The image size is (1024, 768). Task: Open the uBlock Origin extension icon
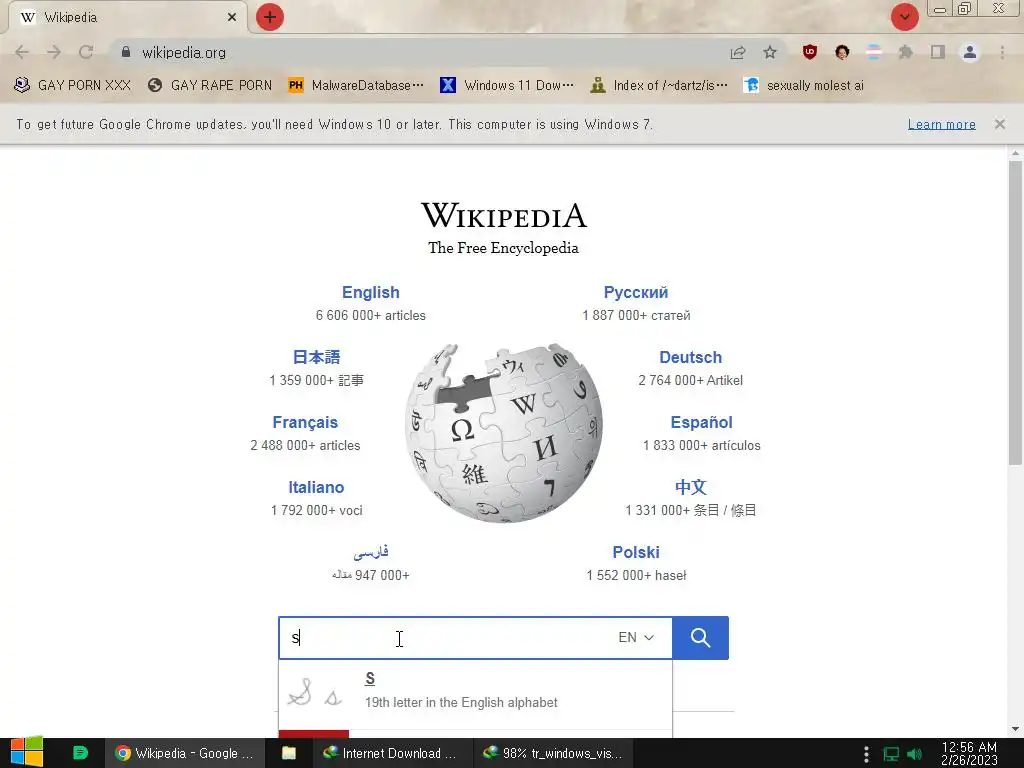pos(810,52)
